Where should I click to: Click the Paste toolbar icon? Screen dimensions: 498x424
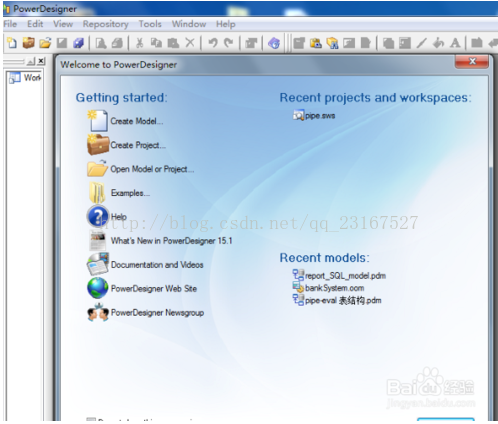pyautogui.click(x=173, y=43)
